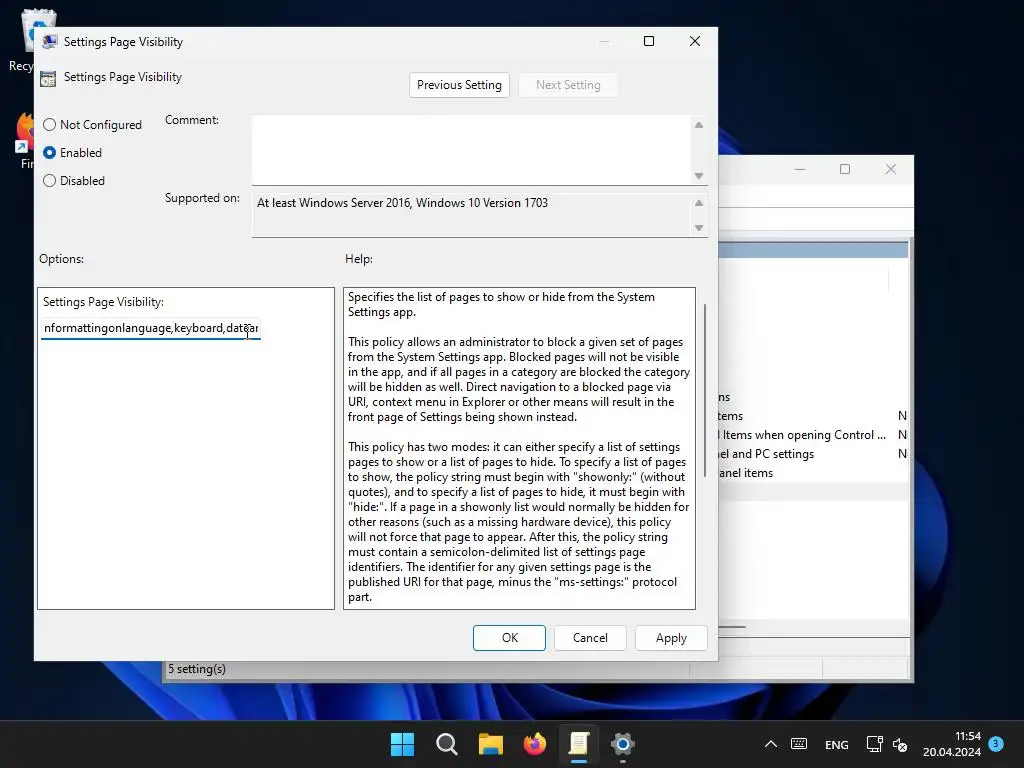Click the Previous Setting button
Image resolution: width=1024 pixels, height=768 pixels.
(x=459, y=85)
